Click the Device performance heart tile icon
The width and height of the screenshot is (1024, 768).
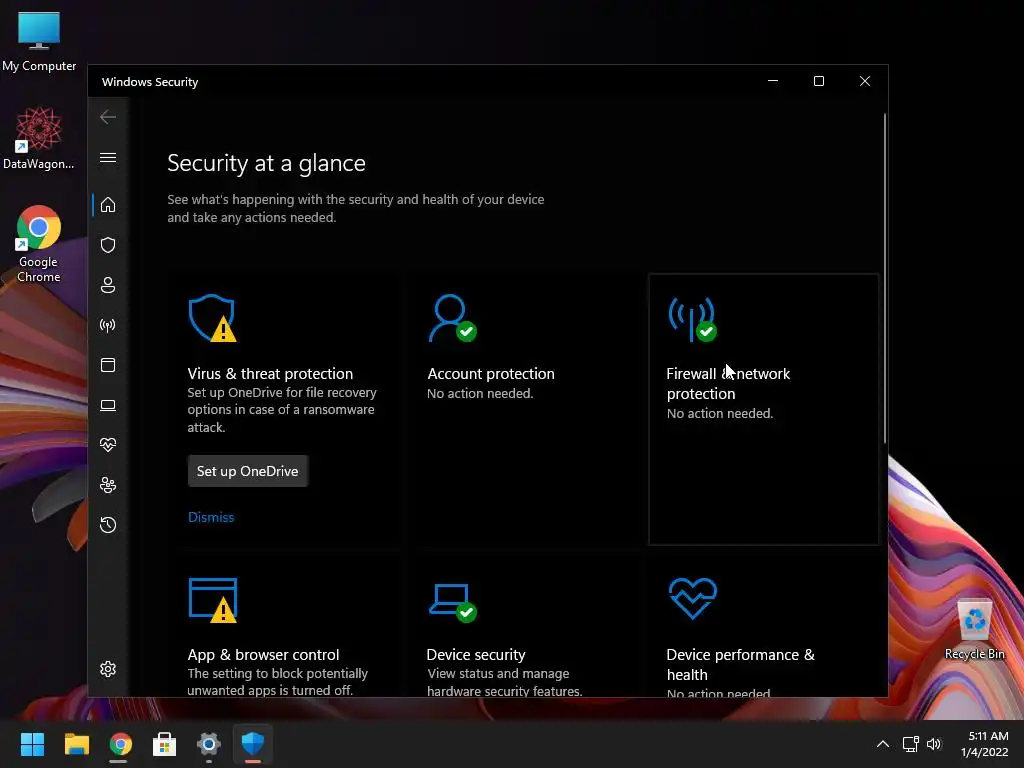pos(692,599)
